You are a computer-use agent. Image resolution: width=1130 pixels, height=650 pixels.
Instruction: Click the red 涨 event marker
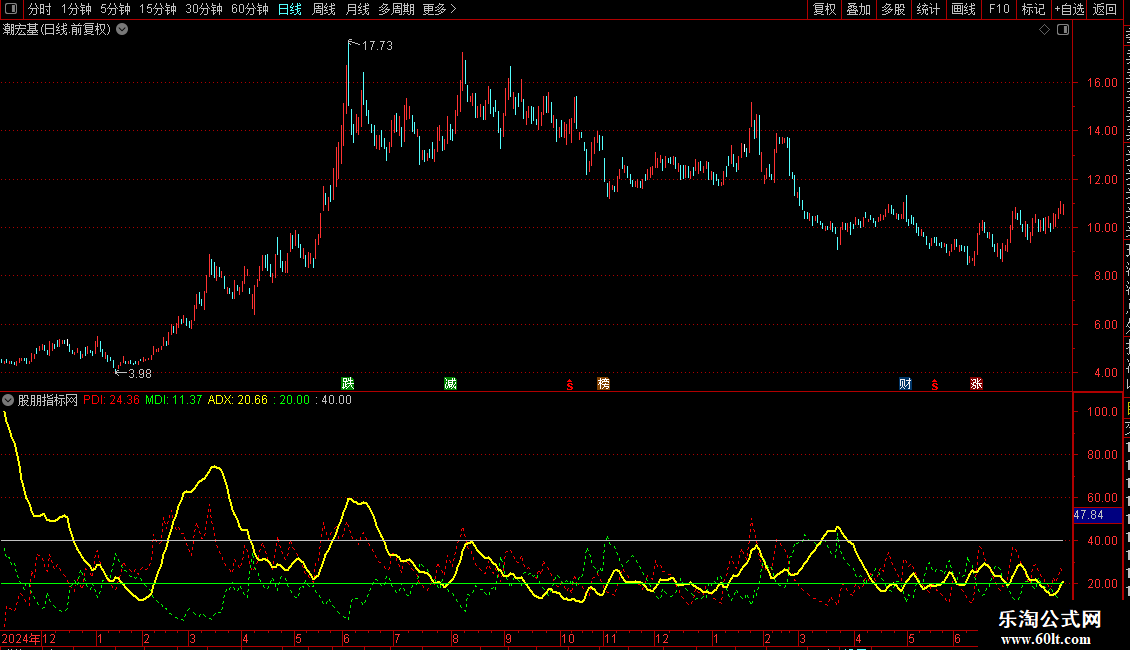(976, 383)
